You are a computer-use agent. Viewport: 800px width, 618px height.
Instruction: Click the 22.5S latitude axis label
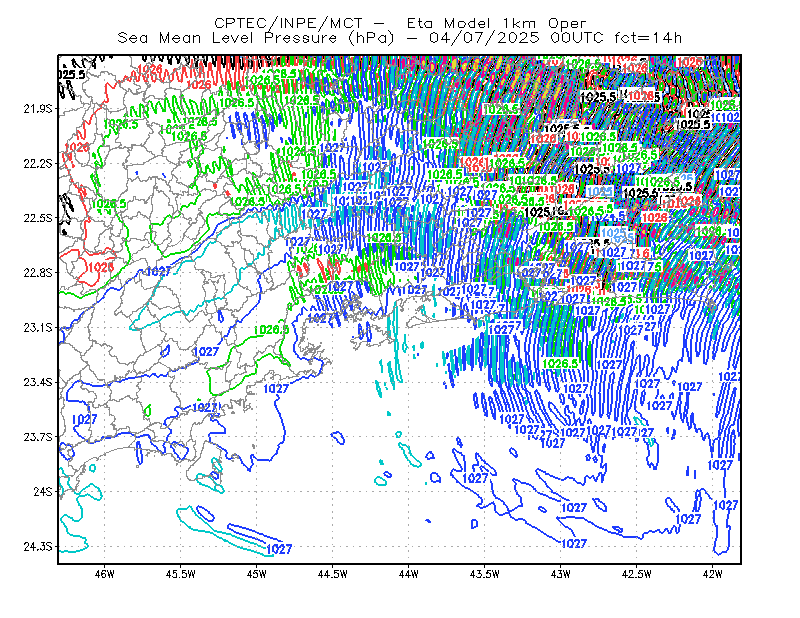[38, 218]
